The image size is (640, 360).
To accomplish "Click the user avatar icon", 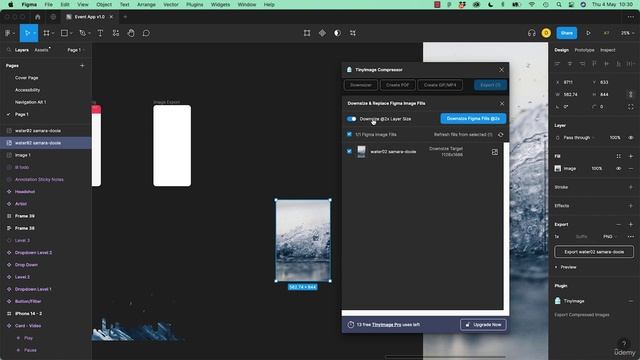I will (x=546, y=33).
